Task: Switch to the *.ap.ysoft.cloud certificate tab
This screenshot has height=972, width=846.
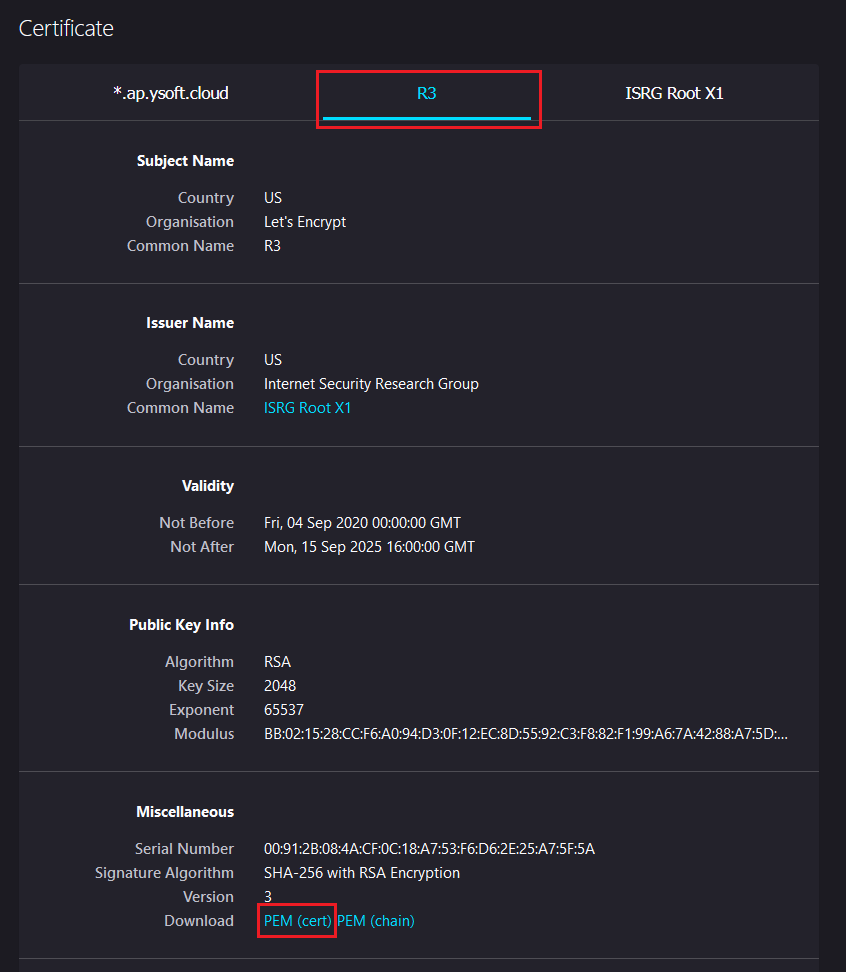Action: [171, 93]
